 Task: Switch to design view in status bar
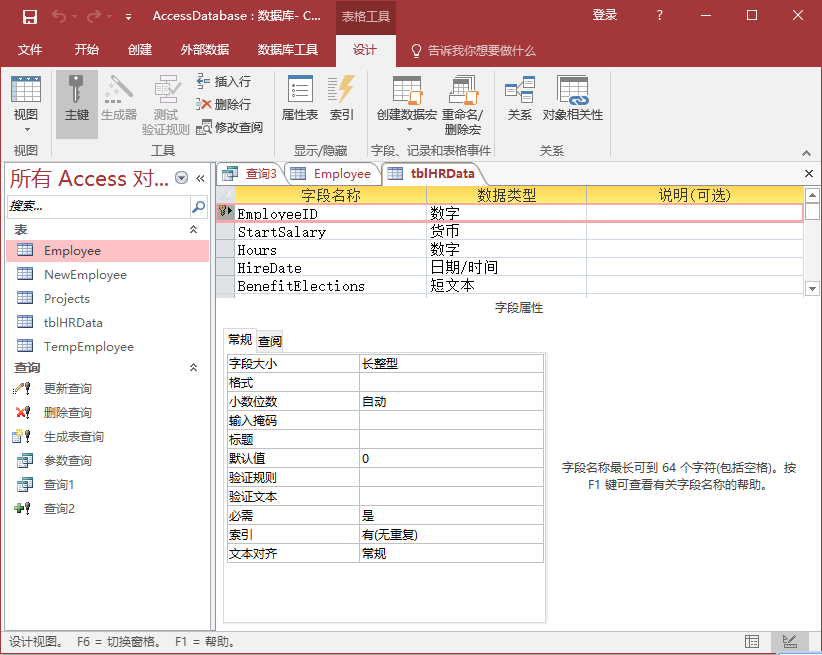click(x=789, y=641)
